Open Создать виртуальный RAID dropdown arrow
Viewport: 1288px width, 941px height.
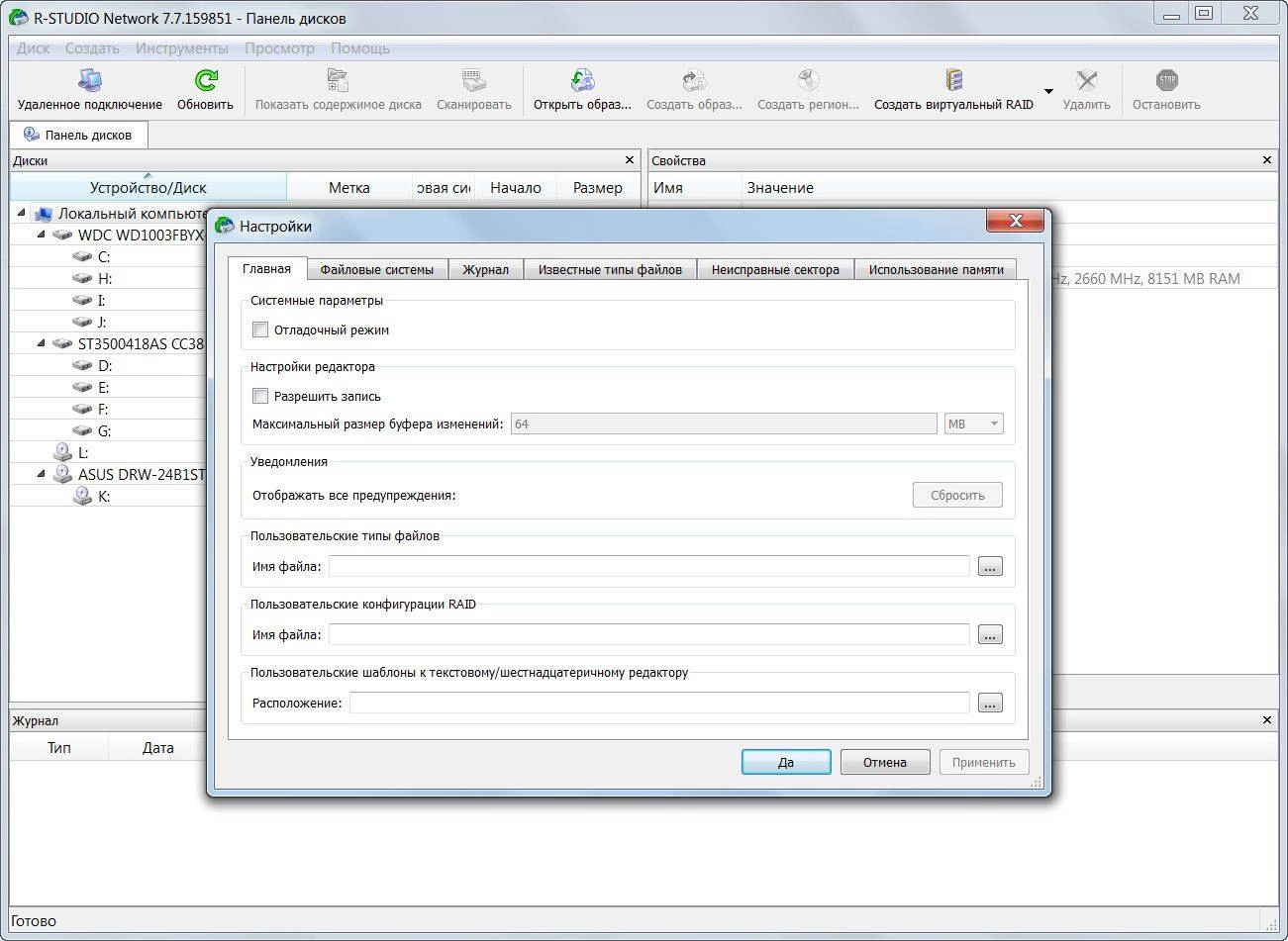coord(1048,91)
